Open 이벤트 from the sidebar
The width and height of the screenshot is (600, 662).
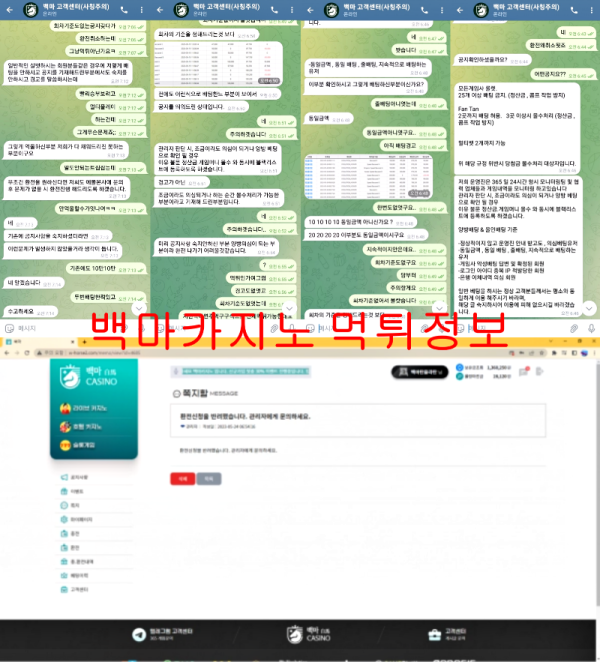pyautogui.click(x=72, y=491)
